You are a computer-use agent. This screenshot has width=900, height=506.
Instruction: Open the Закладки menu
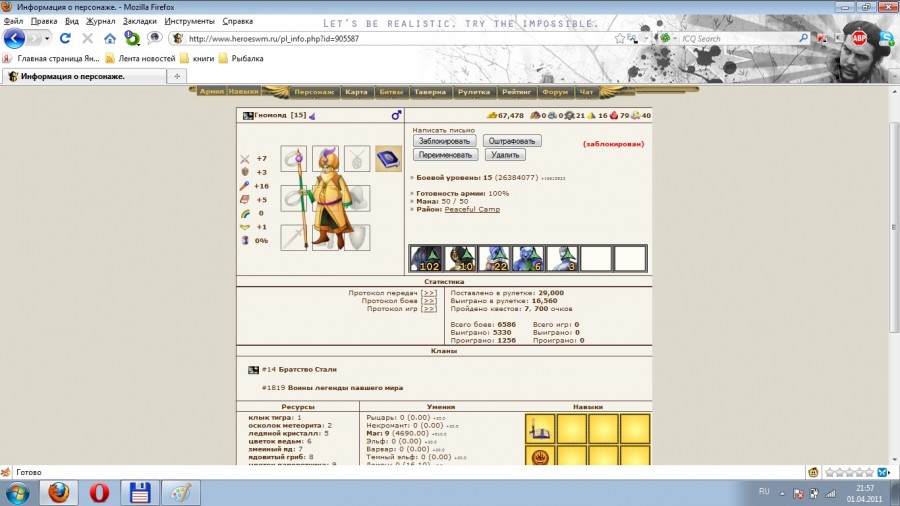(139, 21)
